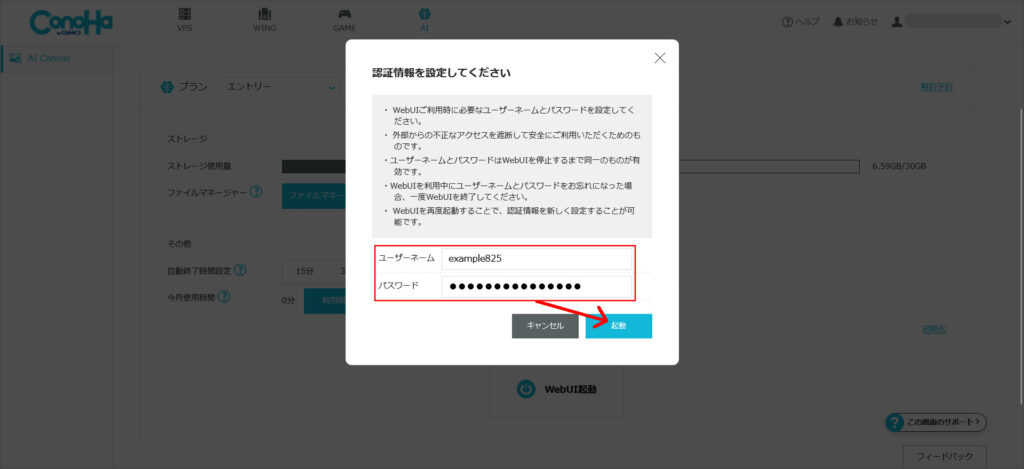Click the ファイルマネージャー button
The image size is (1024, 469).
click(x=314, y=195)
